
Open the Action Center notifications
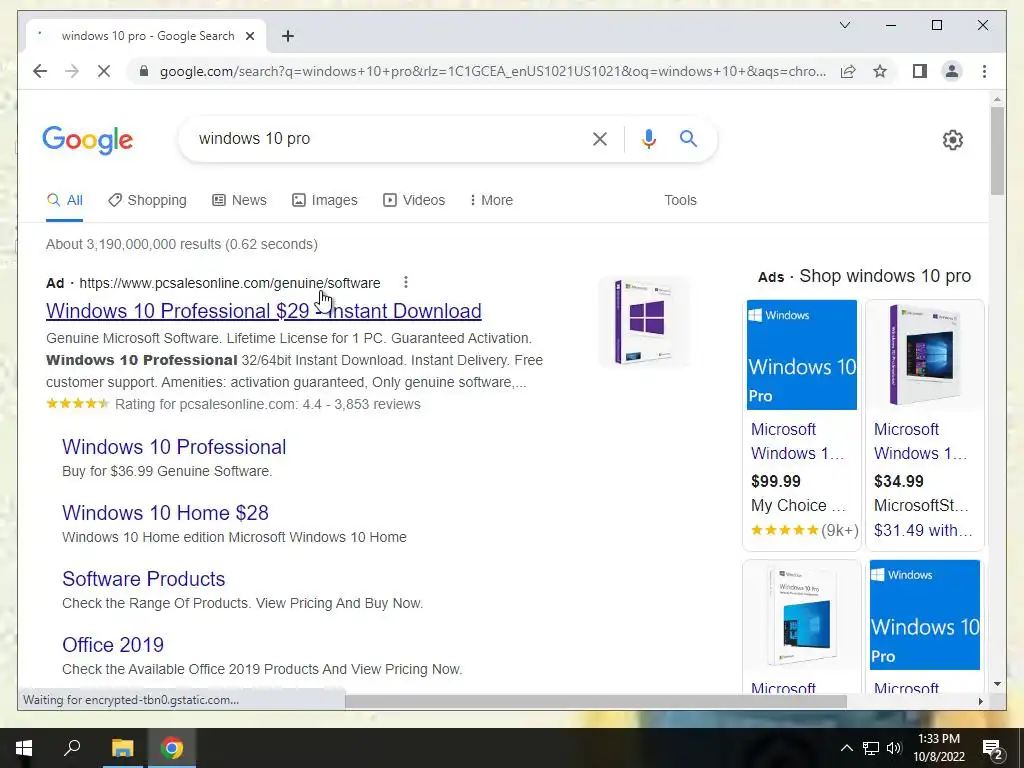[x=992, y=748]
